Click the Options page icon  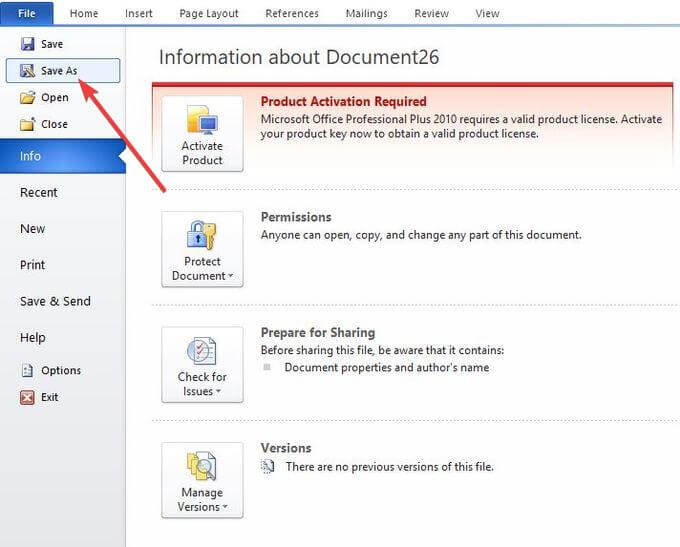pyautogui.click(x=27, y=370)
